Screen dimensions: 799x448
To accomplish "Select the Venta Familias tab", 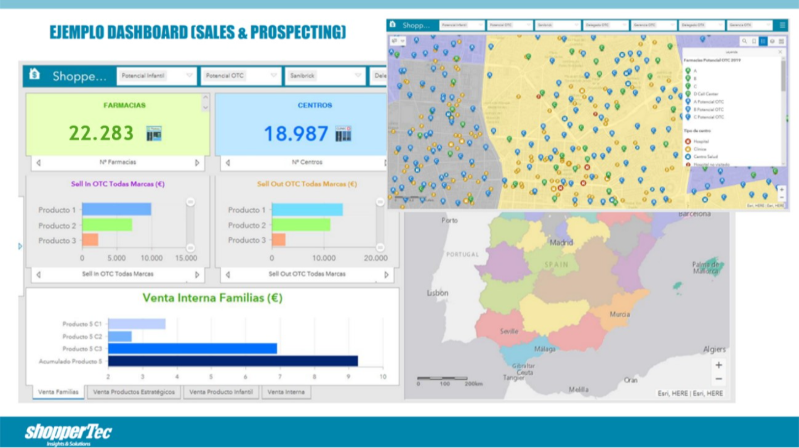I will (57, 392).
